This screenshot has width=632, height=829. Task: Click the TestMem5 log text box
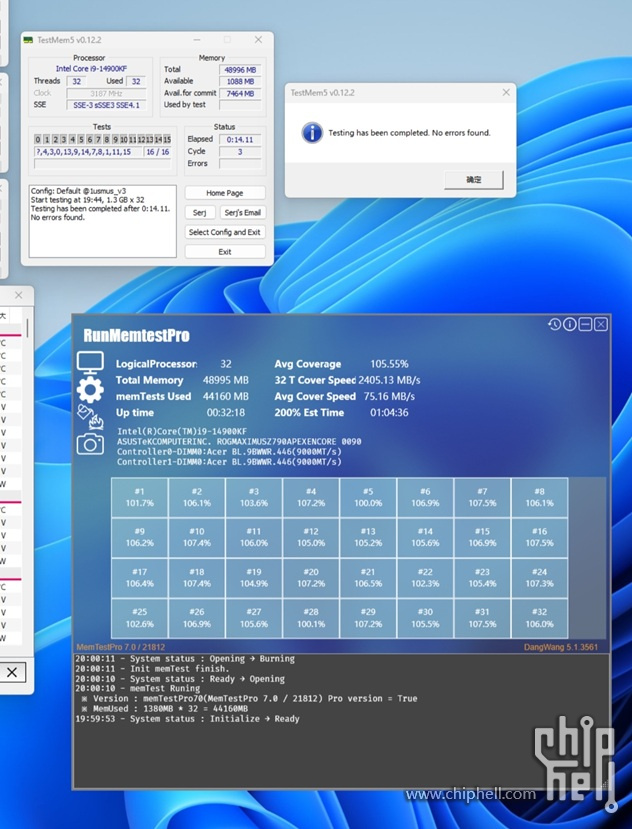[x=103, y=221]
